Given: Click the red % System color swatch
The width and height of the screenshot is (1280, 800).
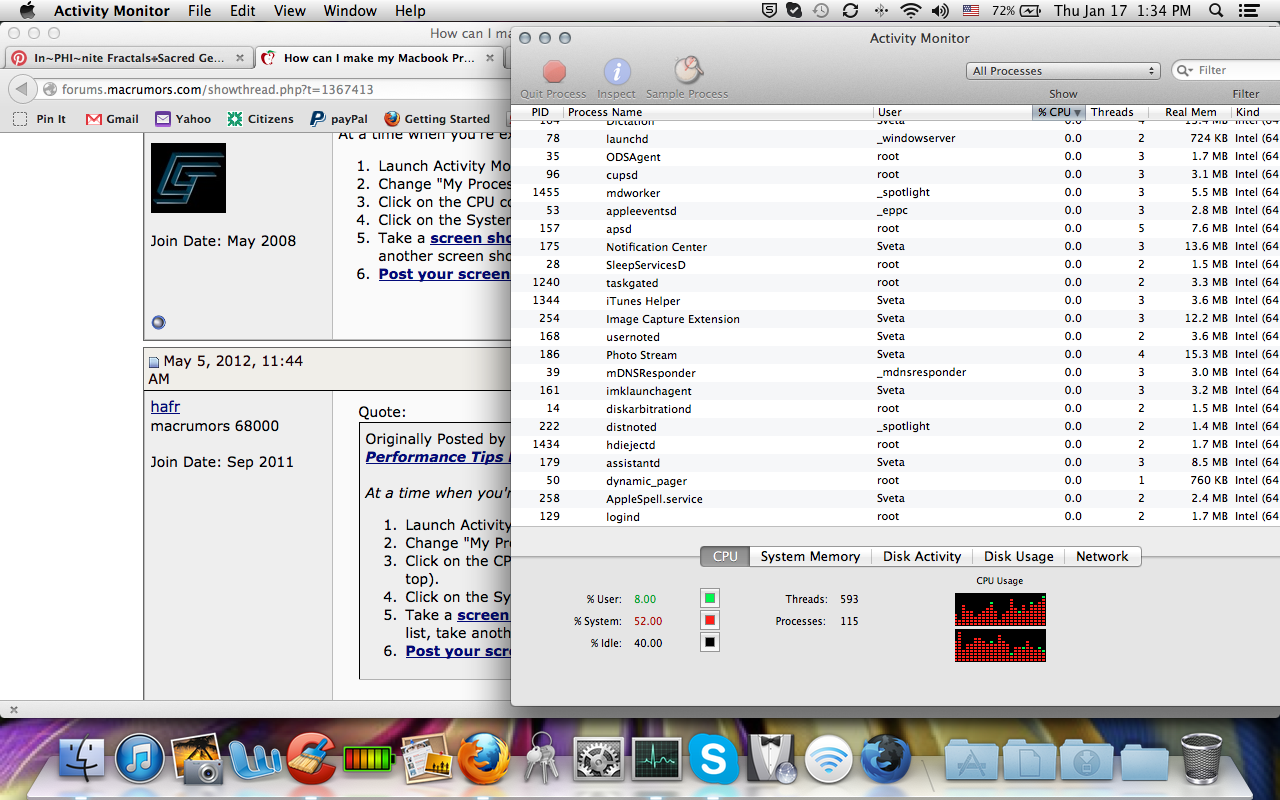Looking at the screenshot, I should coord(710,621).
